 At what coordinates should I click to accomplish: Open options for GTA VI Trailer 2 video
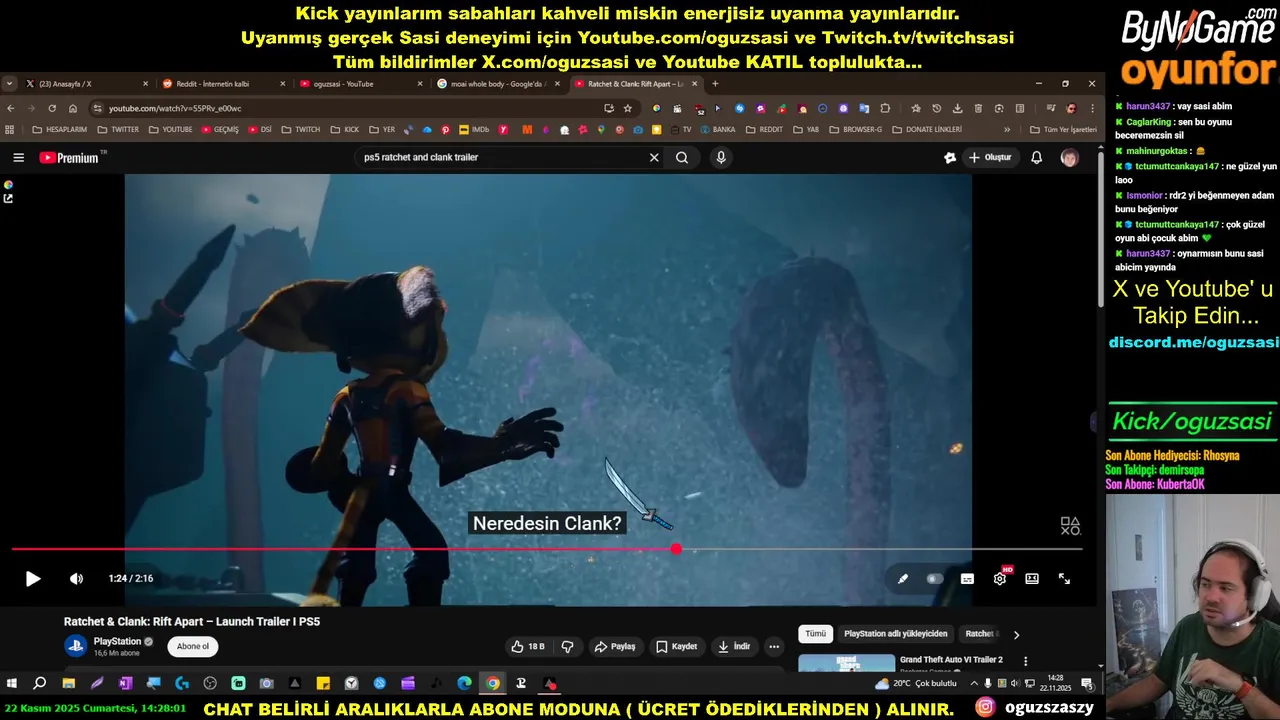pos(1025,661)
